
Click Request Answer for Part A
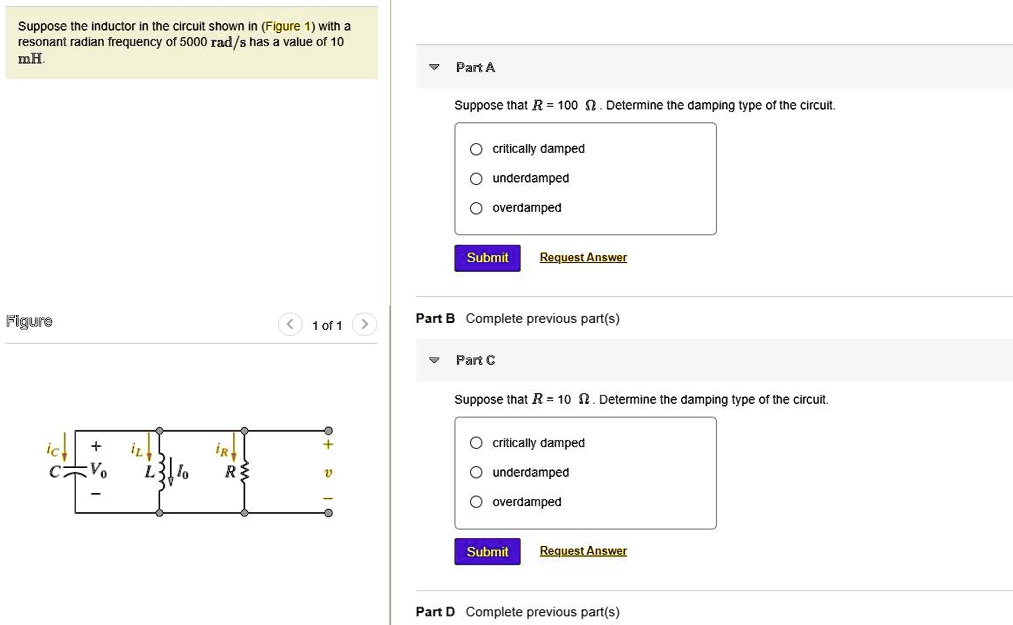click(x=583, y=257)
